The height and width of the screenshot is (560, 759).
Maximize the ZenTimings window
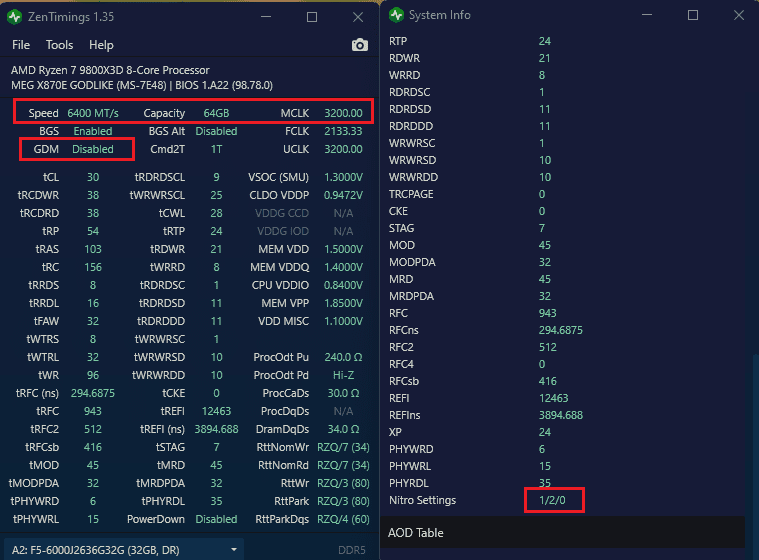click(312, 17)
